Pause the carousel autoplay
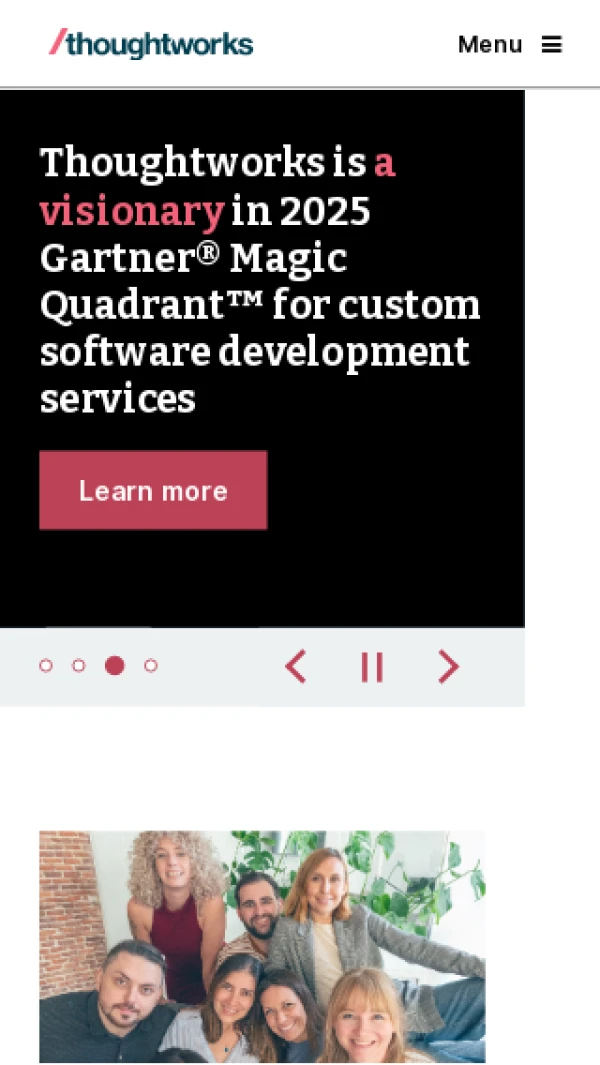Screen dimensions: 600x1065 [372, 667]
